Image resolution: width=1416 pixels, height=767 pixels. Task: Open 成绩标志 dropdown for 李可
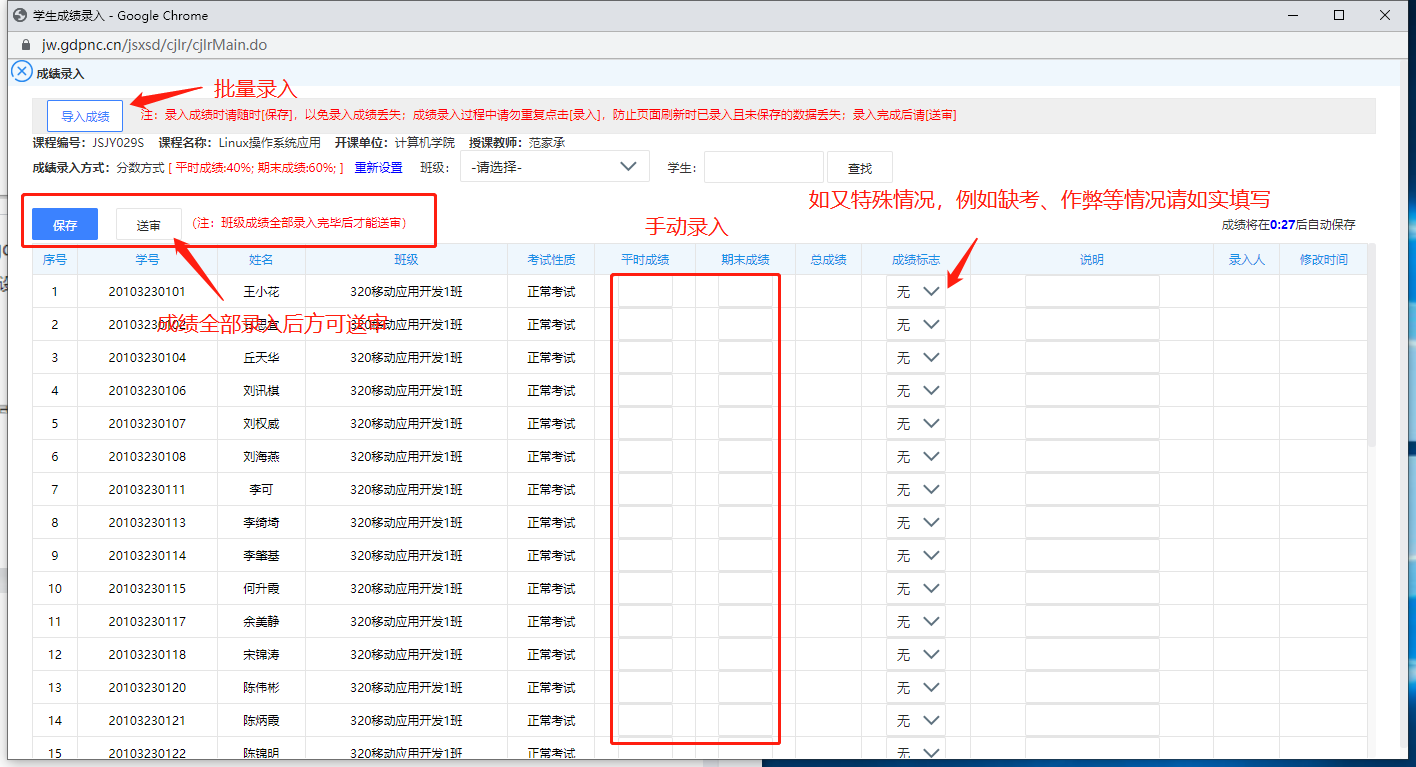[x=916, y=490]
